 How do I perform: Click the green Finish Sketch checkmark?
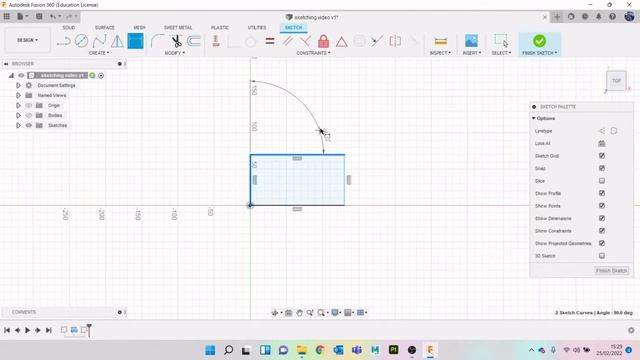[539, 41]
